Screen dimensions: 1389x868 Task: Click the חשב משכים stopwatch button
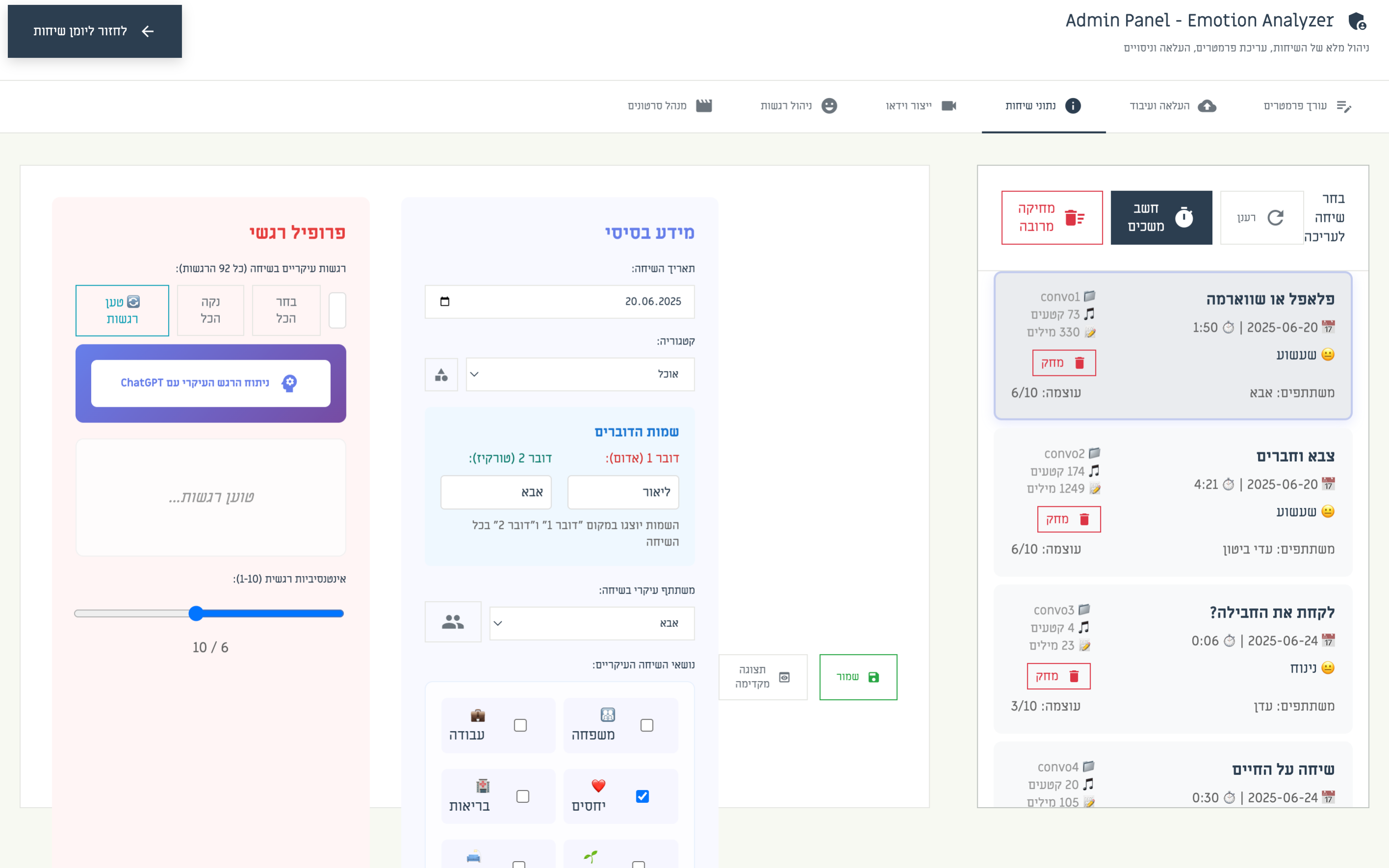[x=1160, y=217]
